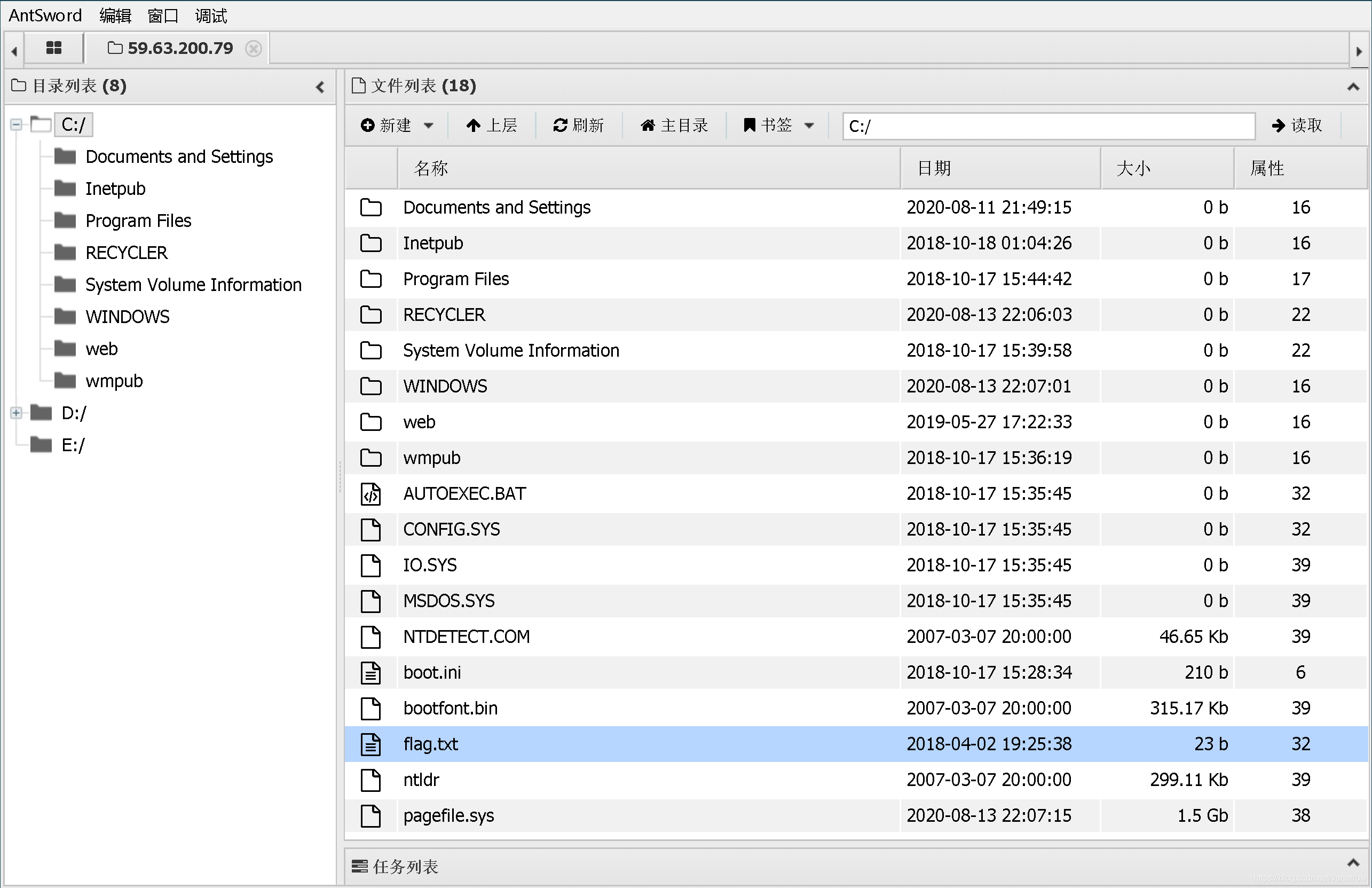
Task: Click the text file icon of flag.txt
Action: click(x=370, y=744)
